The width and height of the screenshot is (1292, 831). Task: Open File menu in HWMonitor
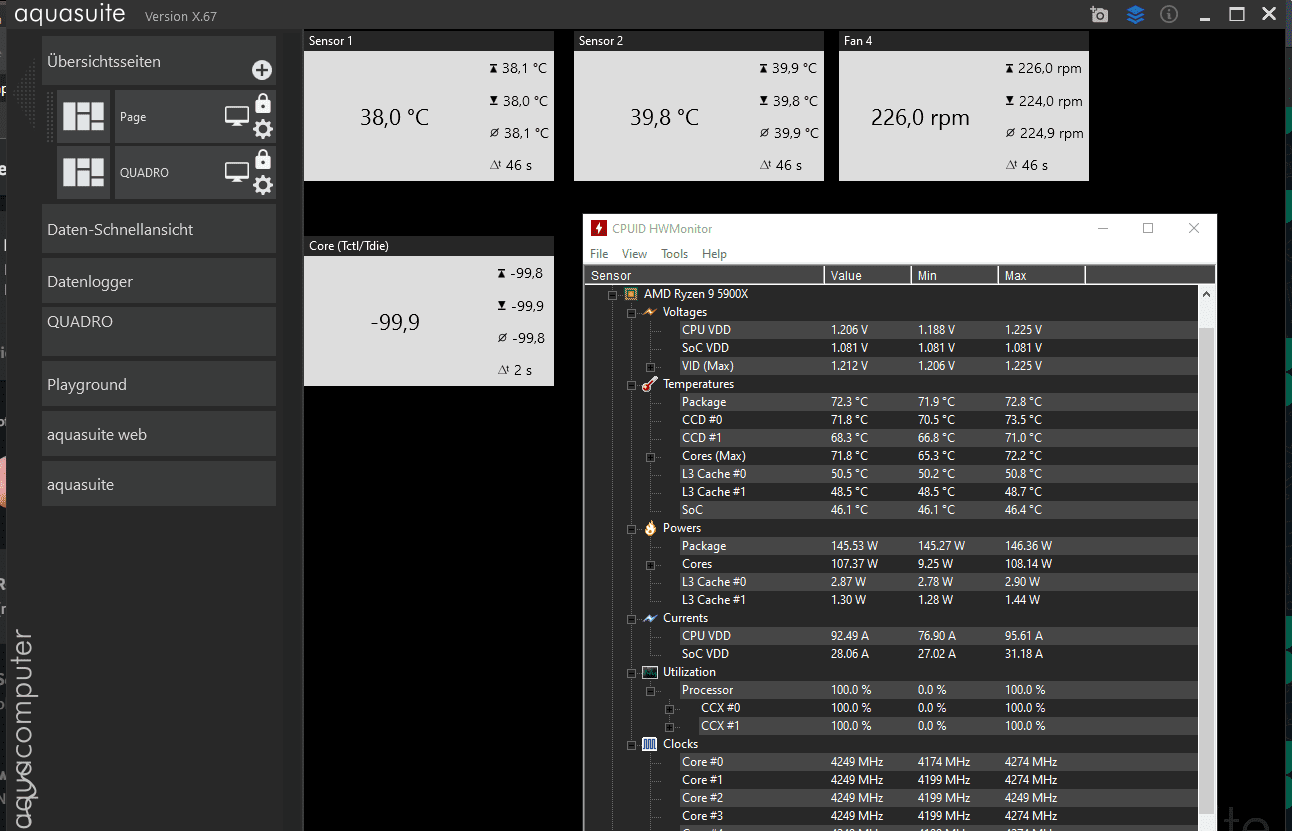coord(599,254)
